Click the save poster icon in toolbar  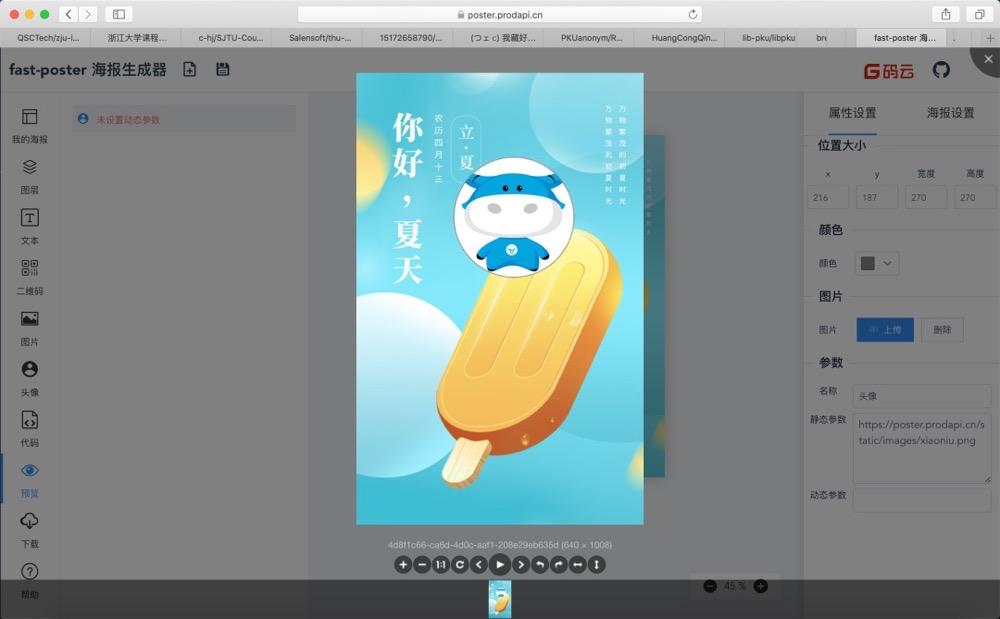(222, 69)
